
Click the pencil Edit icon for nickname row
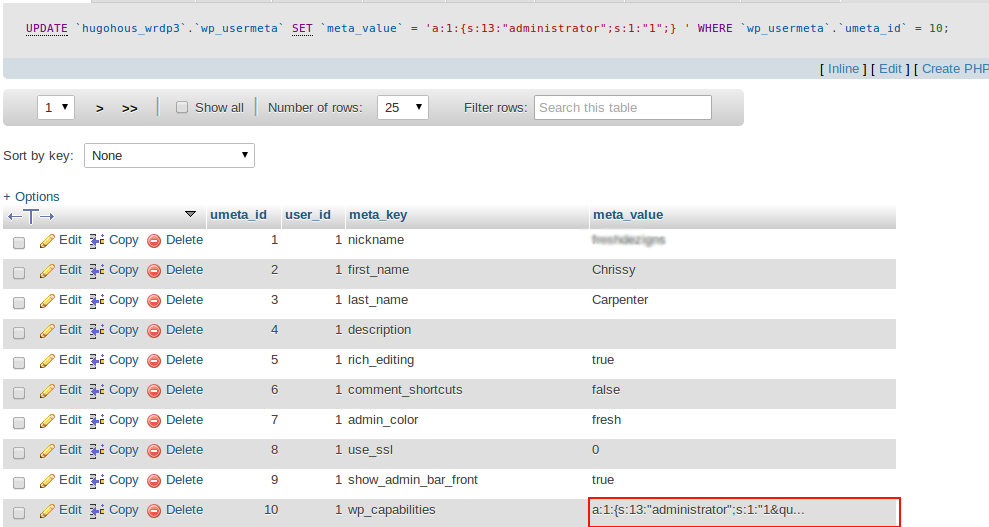coord(47,241)
